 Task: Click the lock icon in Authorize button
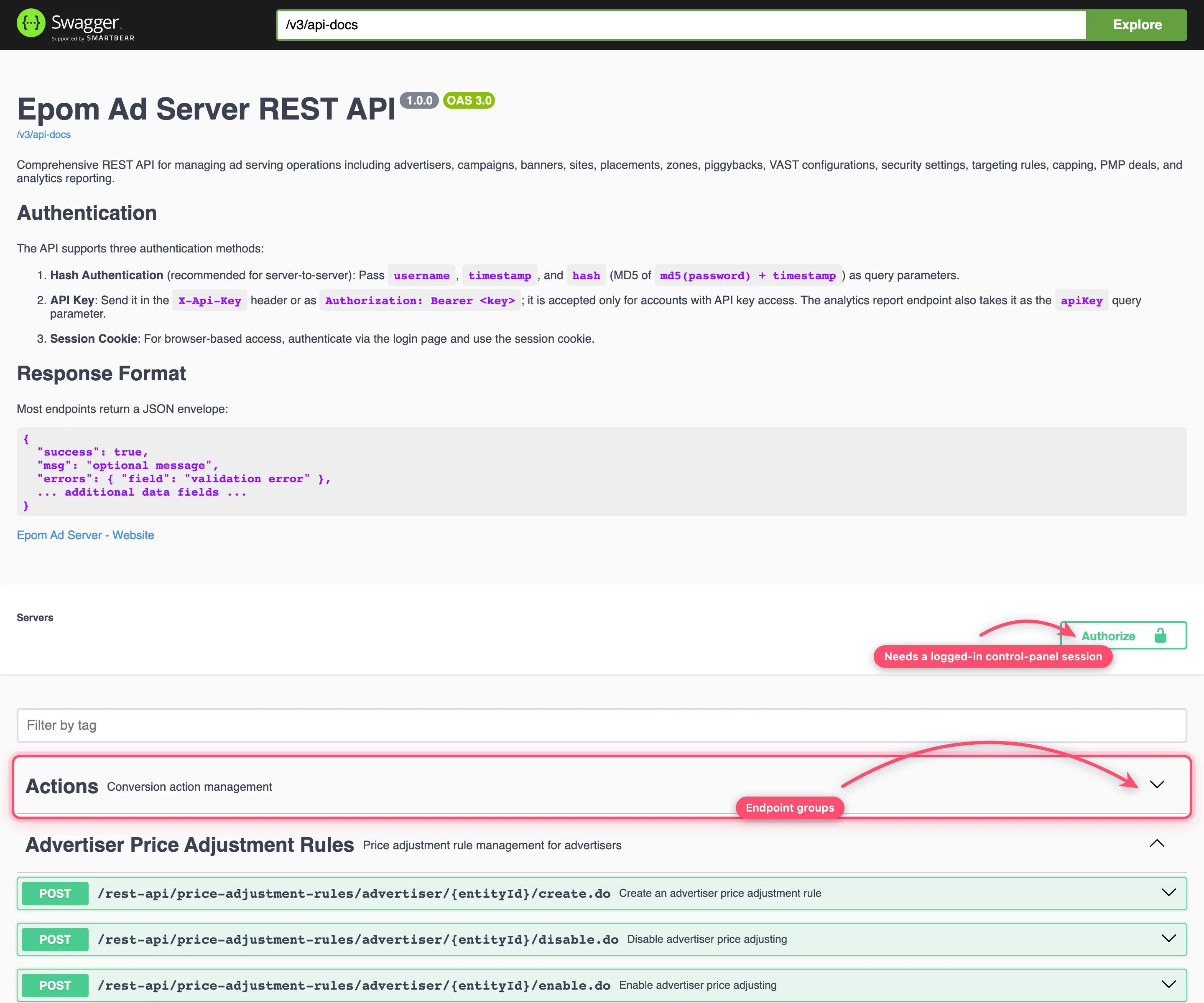coord(1161,635)
